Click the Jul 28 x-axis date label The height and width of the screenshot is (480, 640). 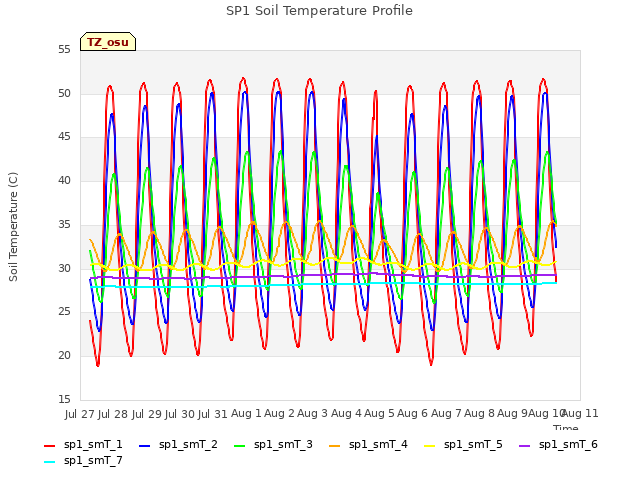(x=113, y=414)
